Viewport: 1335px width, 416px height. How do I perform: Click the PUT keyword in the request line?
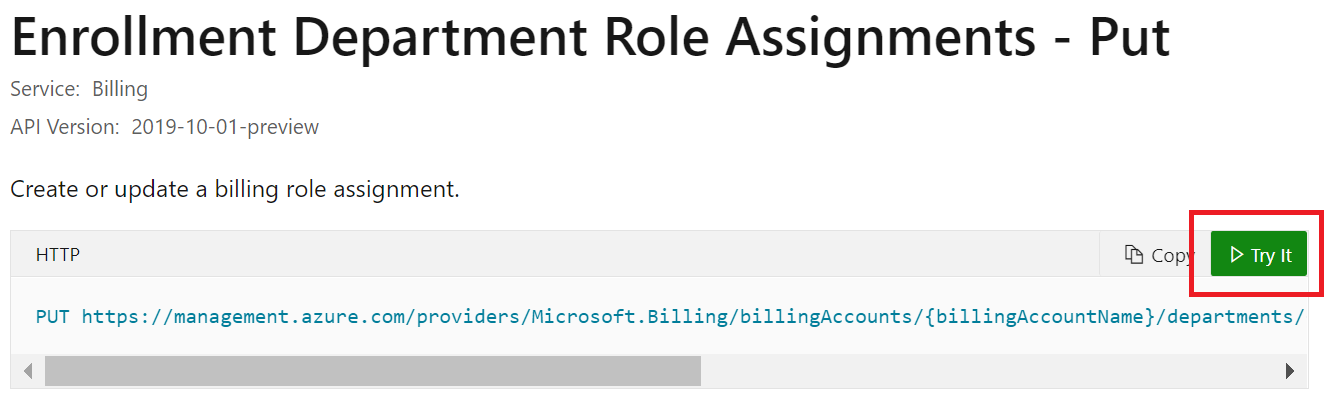coord(54,317)
